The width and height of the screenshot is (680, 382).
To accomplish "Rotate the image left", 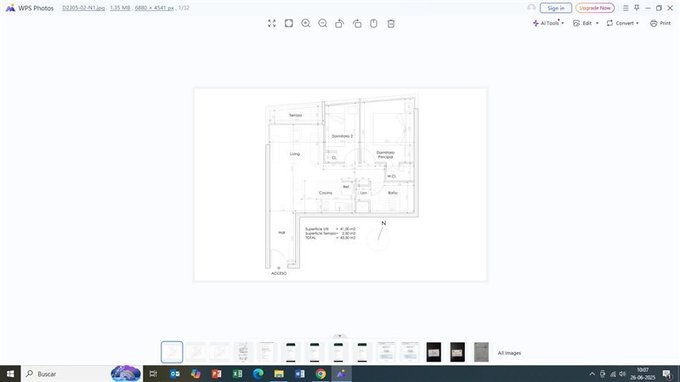I will [x=340, y=23].
